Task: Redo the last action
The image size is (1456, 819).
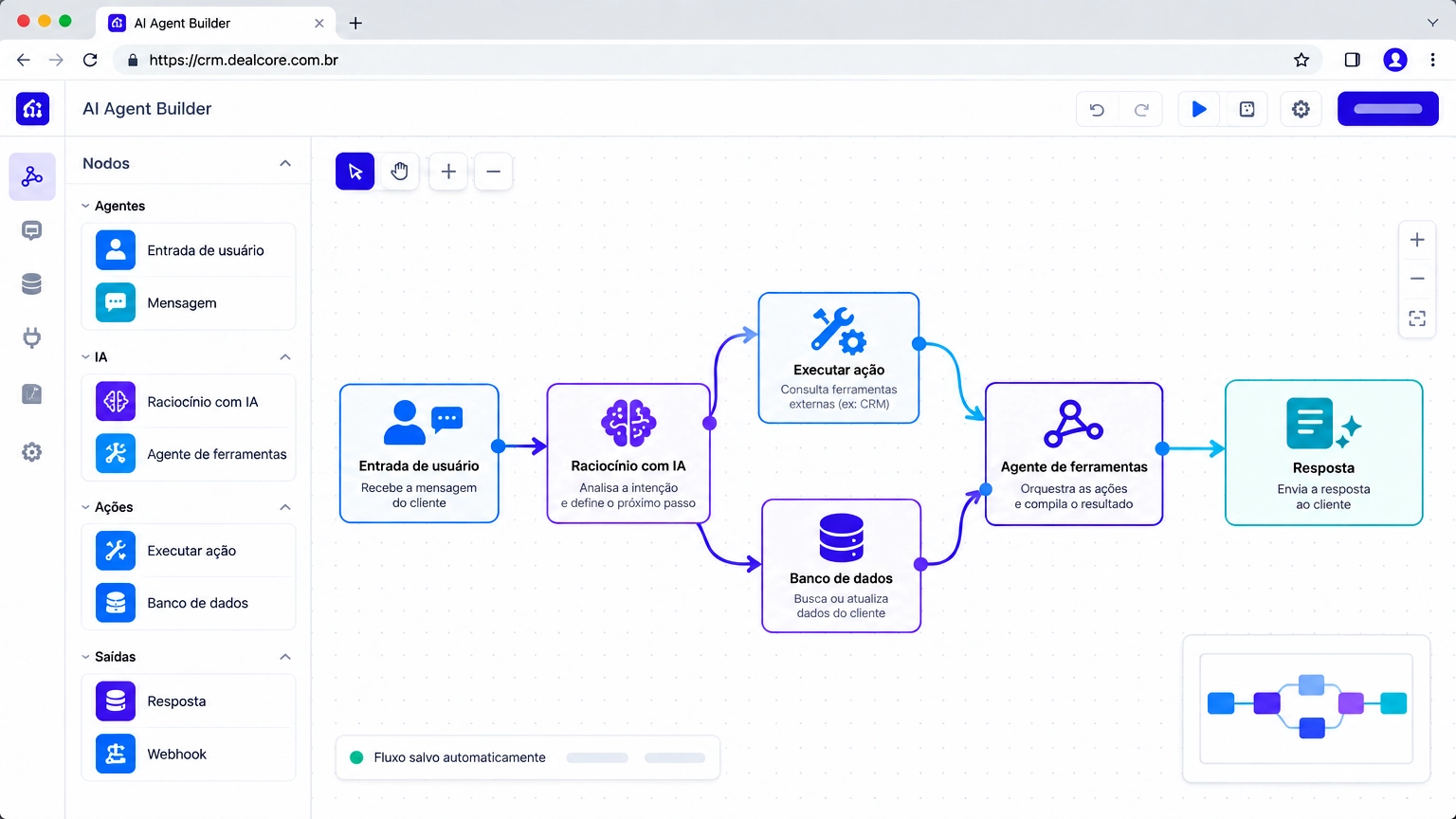Action: pyautogui.click(x=1141, y=109)
